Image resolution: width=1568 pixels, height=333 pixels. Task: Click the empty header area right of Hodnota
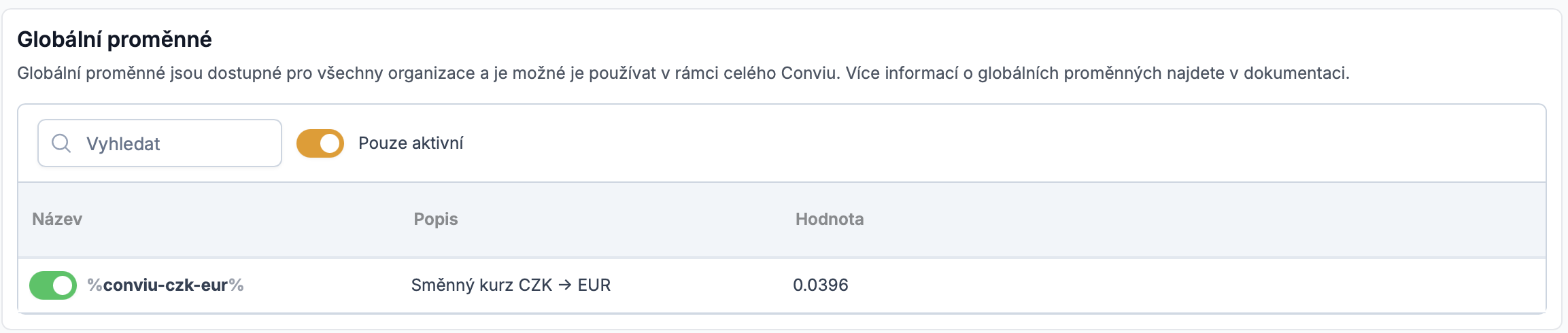[1190, 219]
